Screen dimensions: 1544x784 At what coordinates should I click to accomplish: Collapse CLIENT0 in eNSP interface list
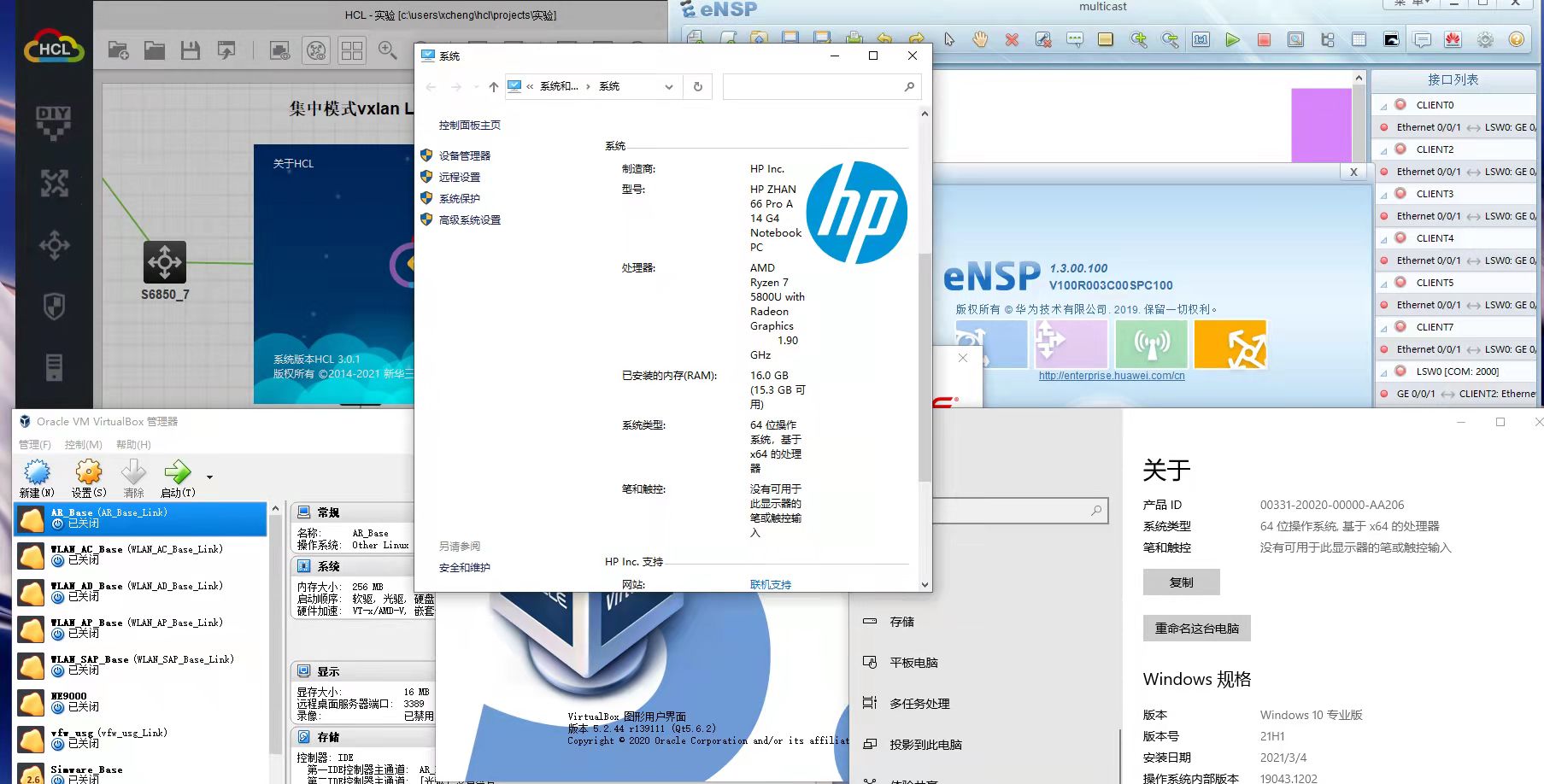1383,107
